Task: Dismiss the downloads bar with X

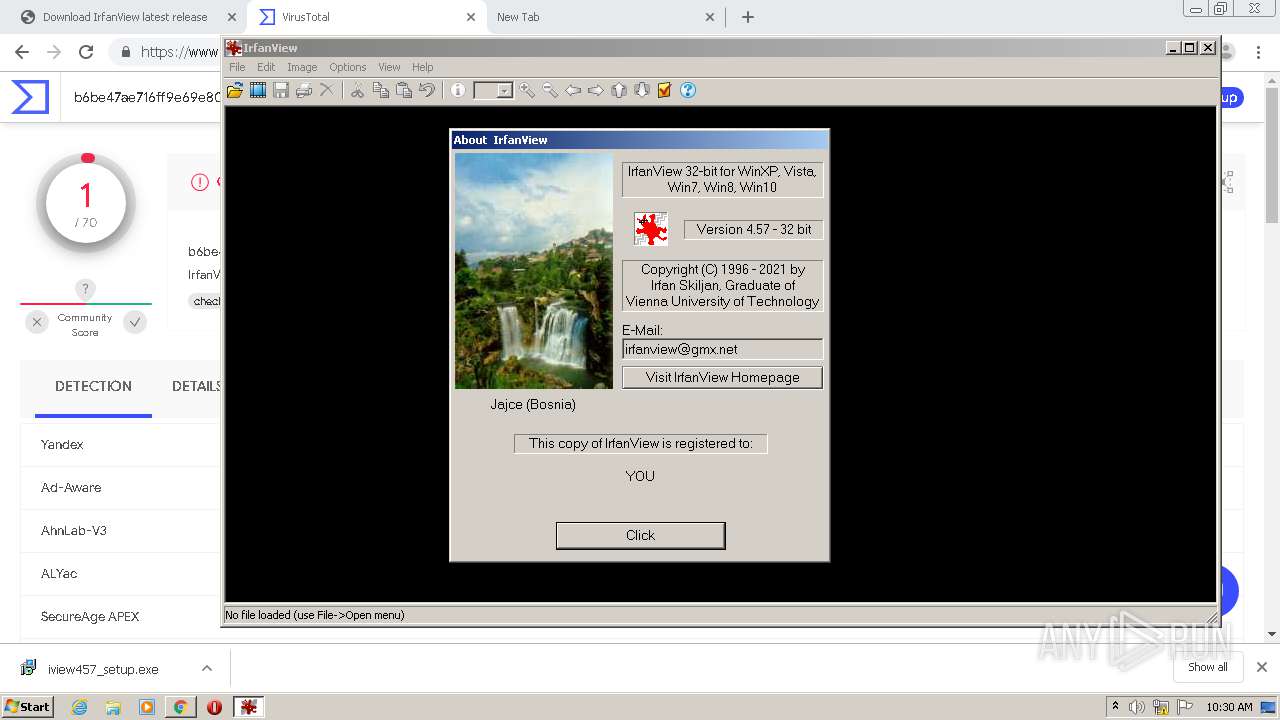Action: (x=1262, y=667)
